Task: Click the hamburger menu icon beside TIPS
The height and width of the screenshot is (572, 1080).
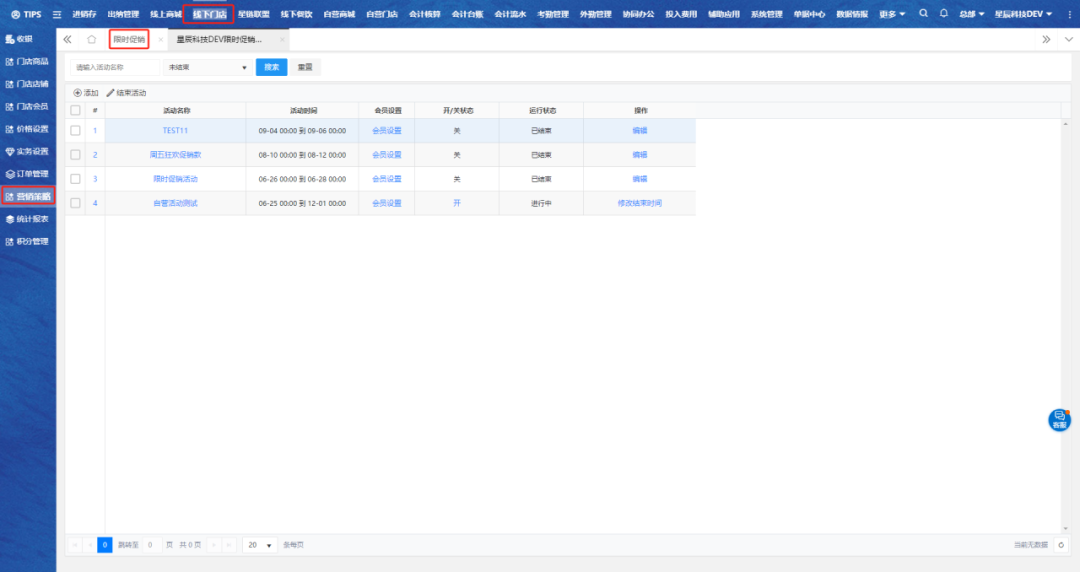Action: pos(57,14)
